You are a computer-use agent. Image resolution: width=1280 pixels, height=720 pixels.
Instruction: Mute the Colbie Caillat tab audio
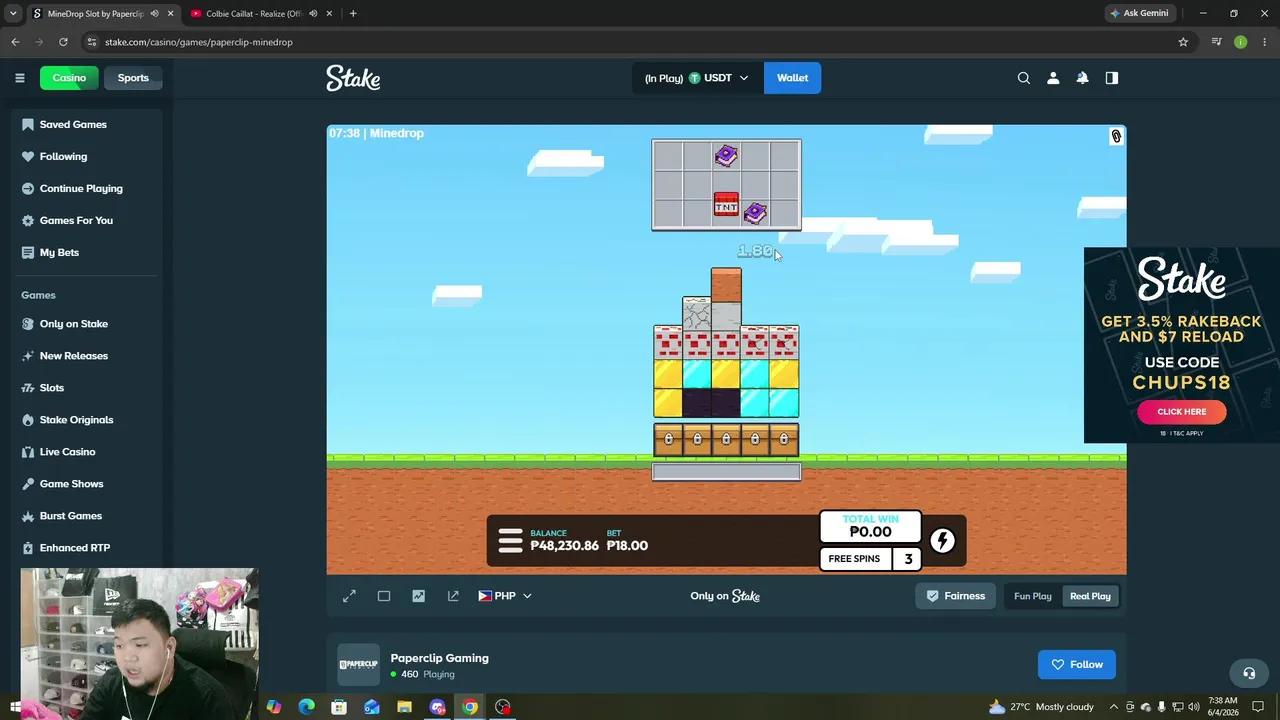tap(313, 14)
